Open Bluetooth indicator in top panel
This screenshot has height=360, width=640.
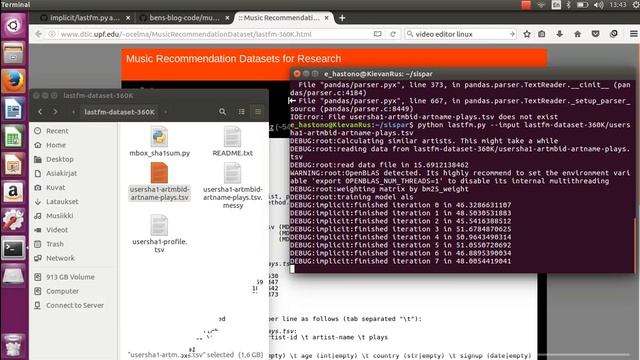coord(569,5)
